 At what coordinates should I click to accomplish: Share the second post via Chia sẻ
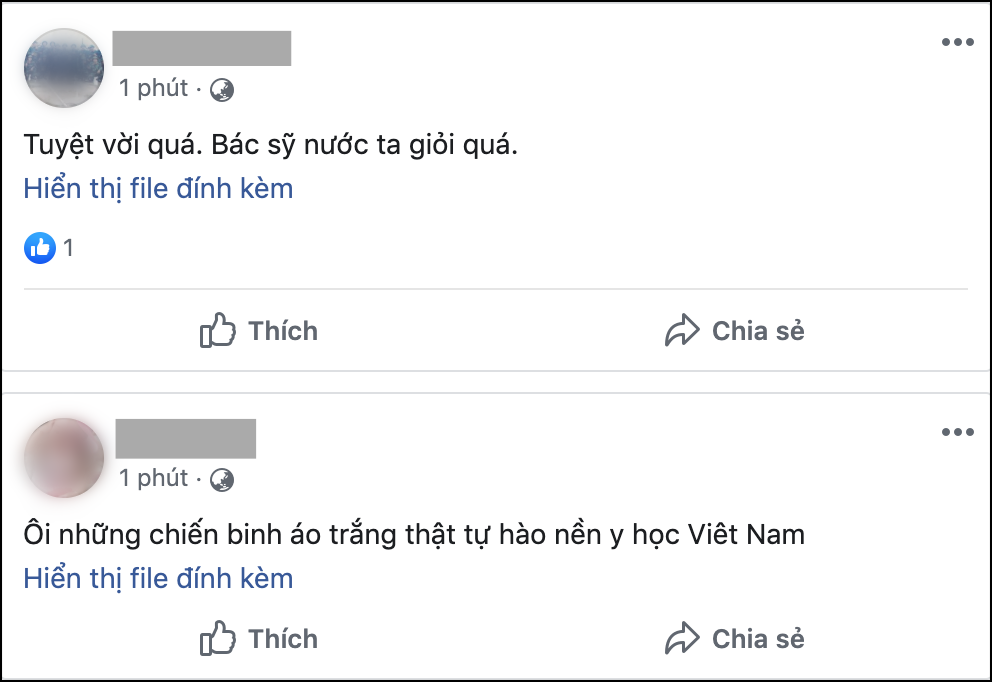click(x=735, y=638)
